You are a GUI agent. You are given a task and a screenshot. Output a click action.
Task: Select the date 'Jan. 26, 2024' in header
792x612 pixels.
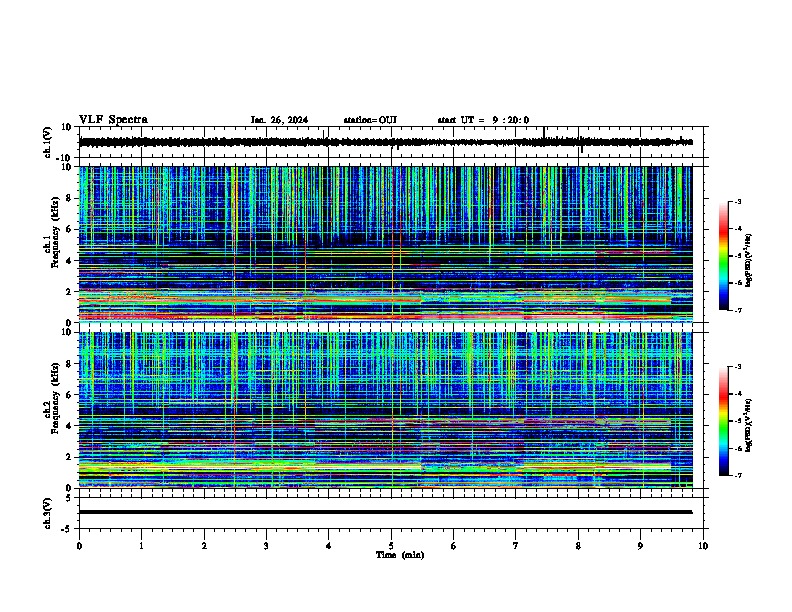[x=279, y=120]
